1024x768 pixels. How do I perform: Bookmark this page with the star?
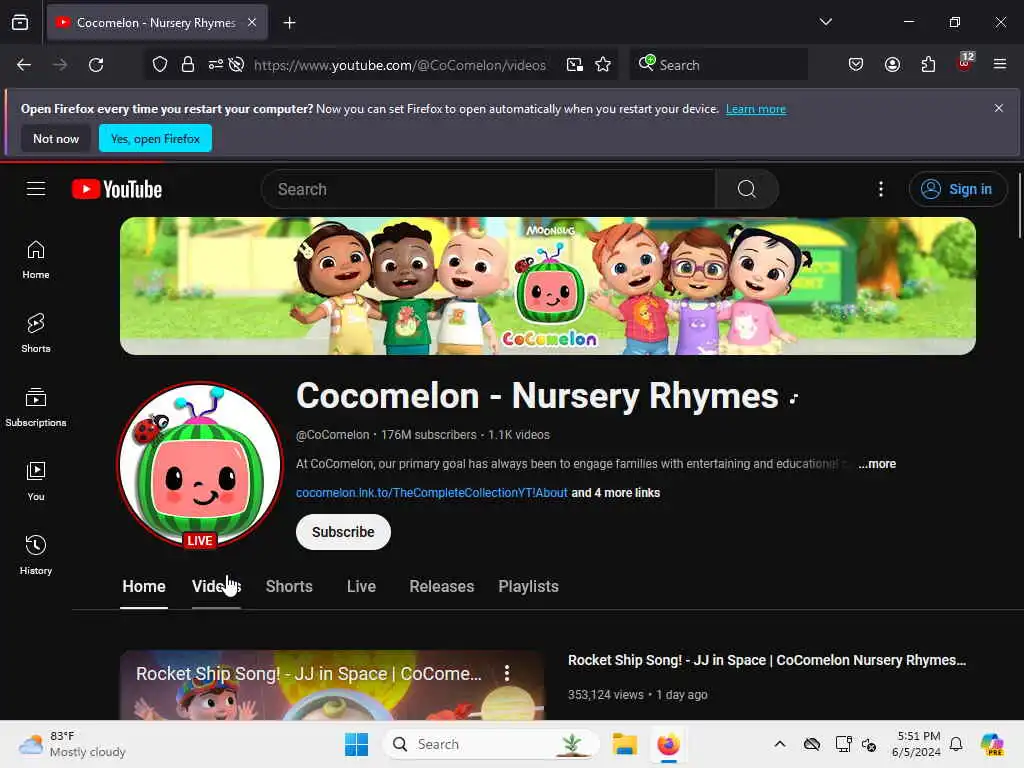[603, 65]
